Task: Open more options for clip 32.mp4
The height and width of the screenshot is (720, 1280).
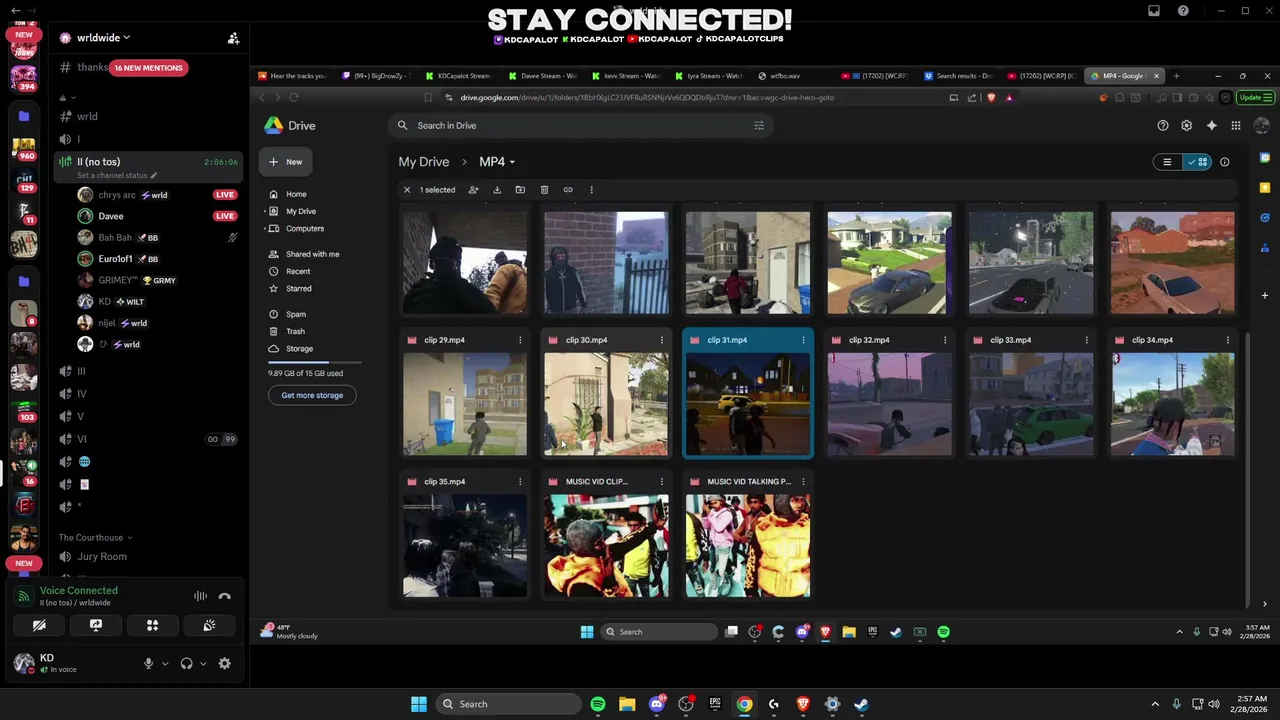Action: (x=945, y=340)
